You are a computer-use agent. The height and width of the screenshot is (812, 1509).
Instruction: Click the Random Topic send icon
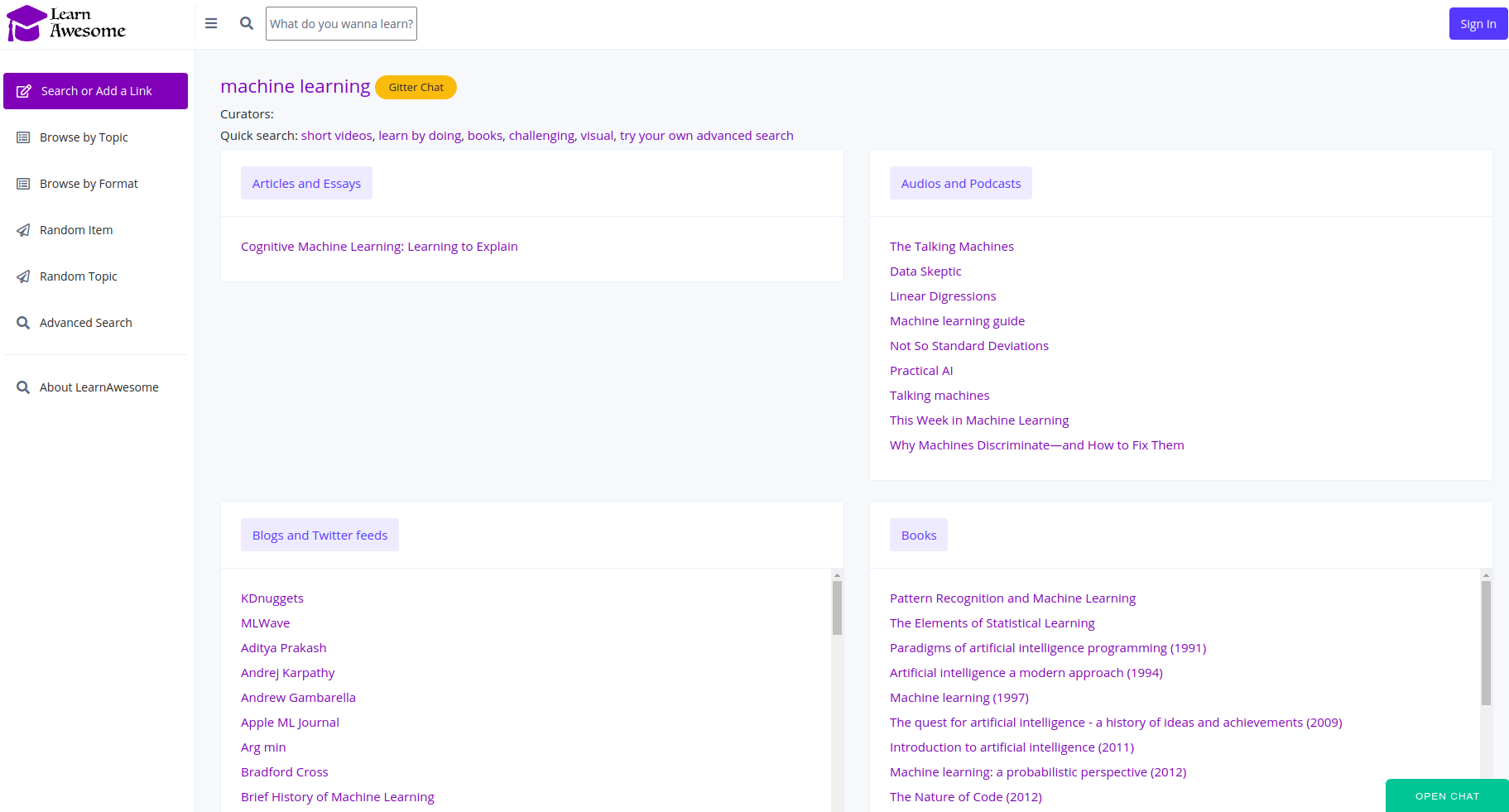coord(23,276)
